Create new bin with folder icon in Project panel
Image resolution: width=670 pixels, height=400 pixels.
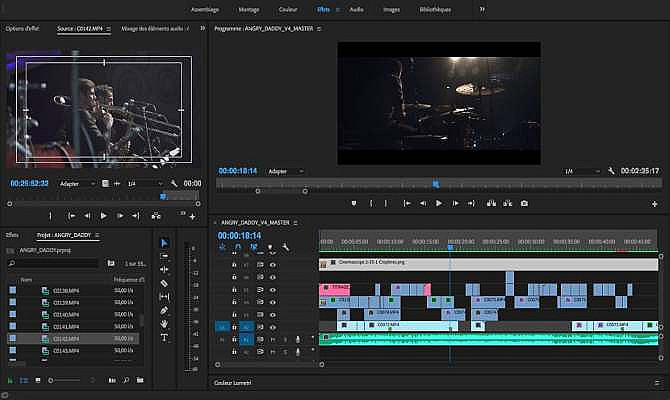(x=110, y=263)
